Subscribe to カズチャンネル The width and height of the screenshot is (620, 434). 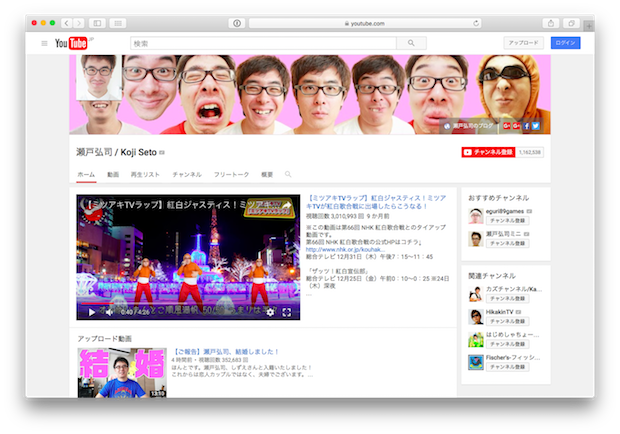point(507,298)
